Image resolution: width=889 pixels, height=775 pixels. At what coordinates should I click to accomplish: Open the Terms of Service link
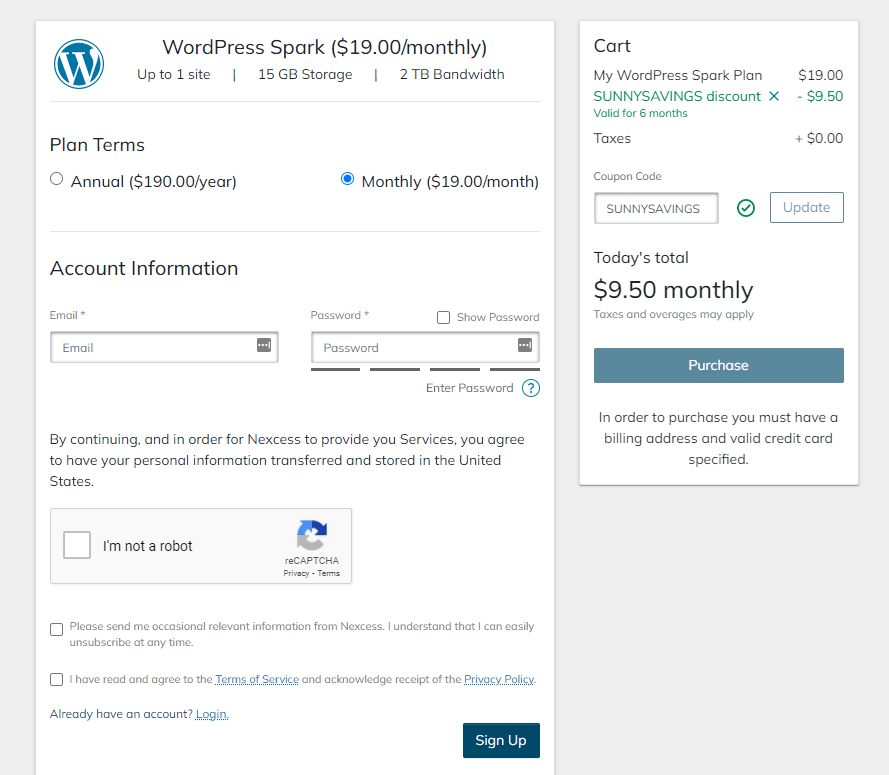257,679
